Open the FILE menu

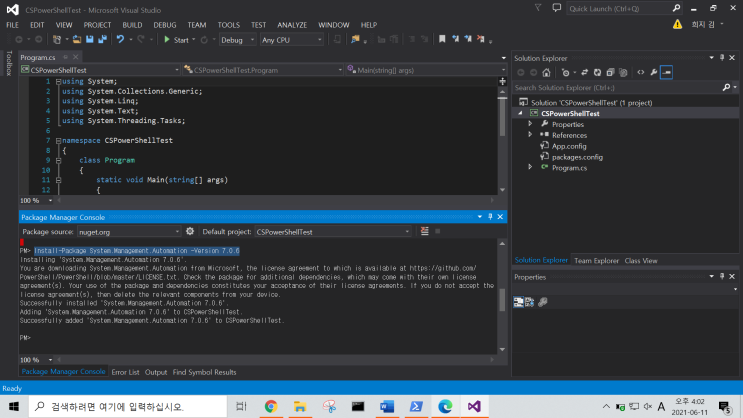12,25
